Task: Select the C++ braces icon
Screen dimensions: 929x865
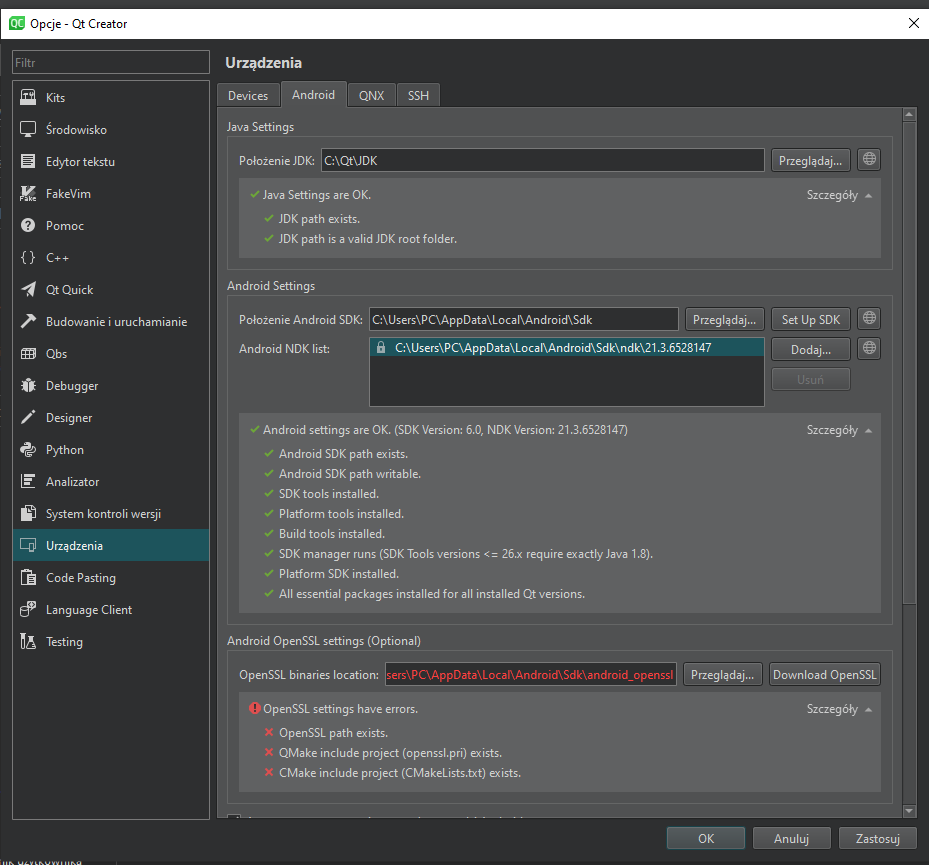Action: point(28,257)
